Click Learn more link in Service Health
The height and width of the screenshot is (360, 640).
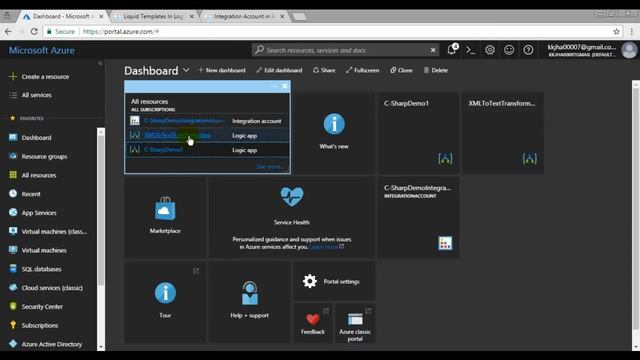tap(324, 247)
